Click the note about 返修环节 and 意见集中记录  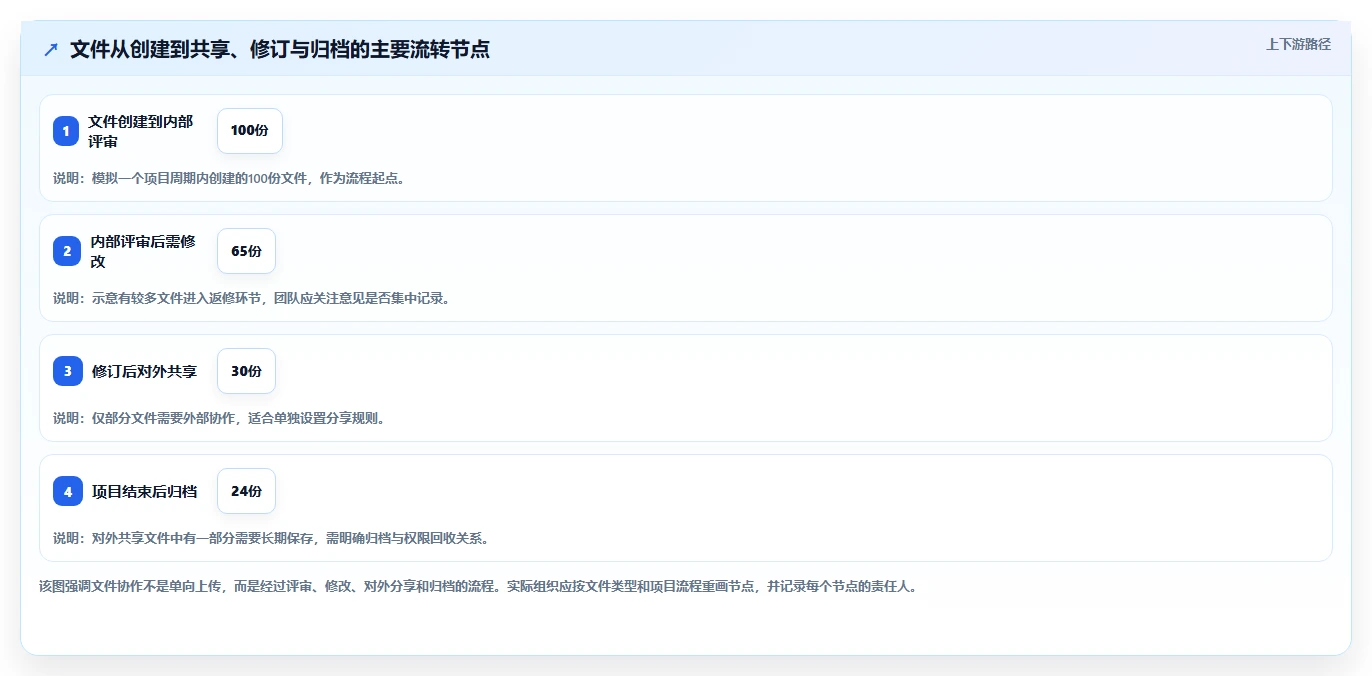pyautogui.click(x=252, y=298)
